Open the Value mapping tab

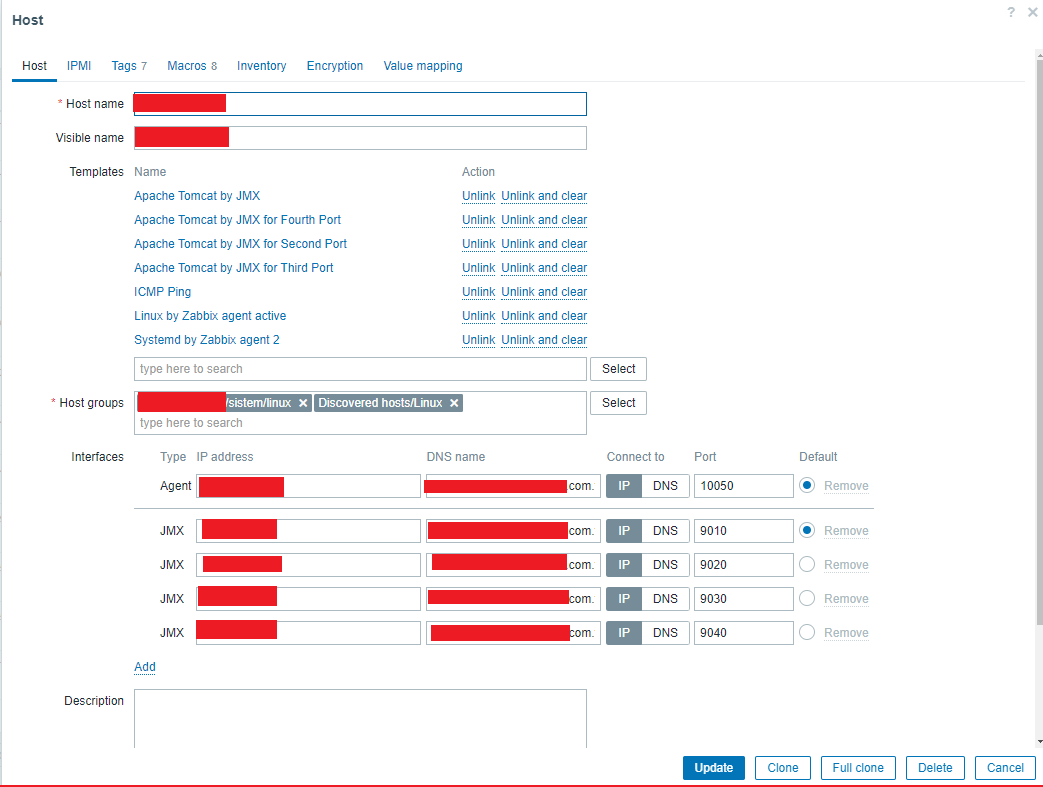point(423,66)
